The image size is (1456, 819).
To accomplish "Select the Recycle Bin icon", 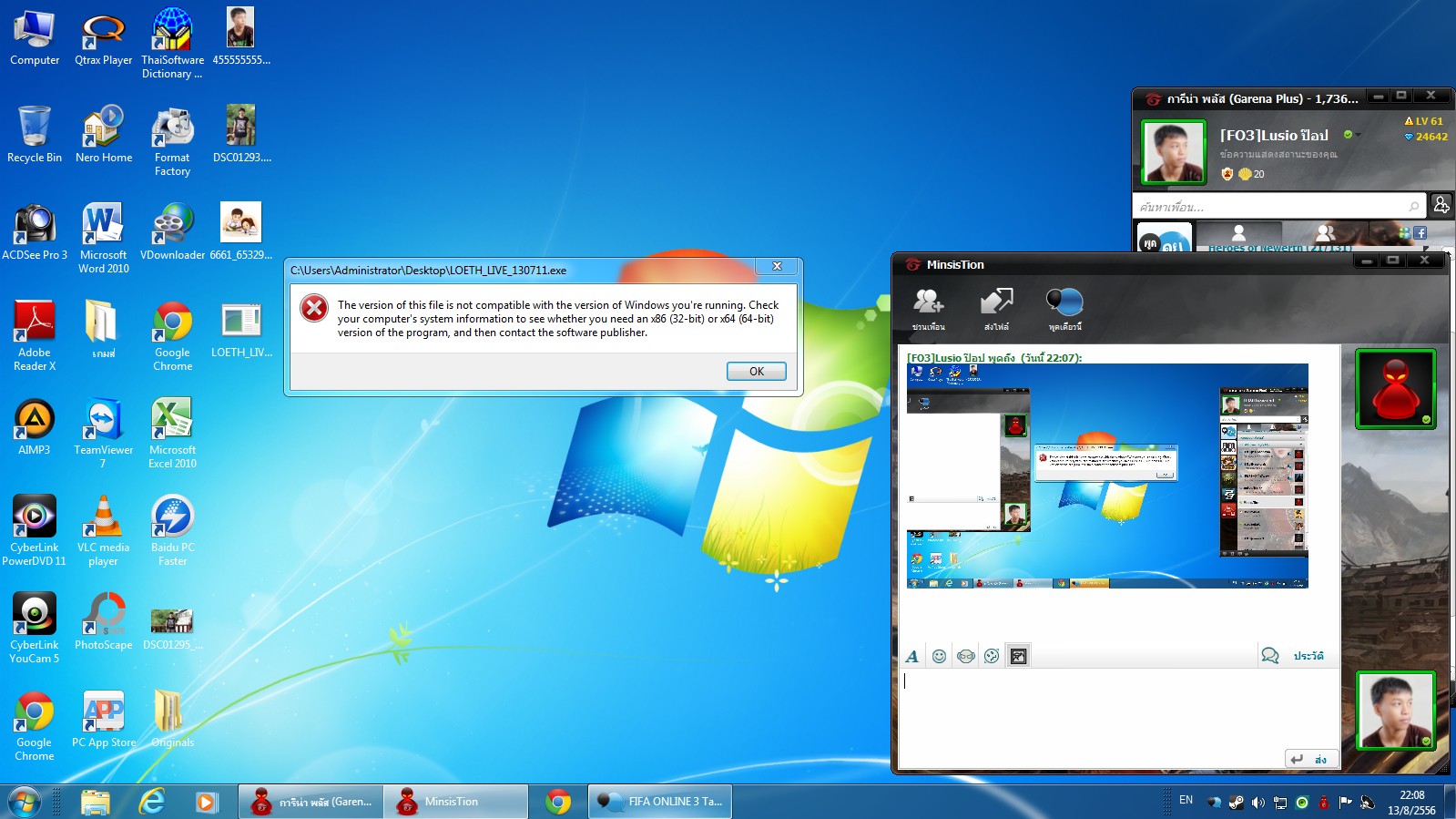I will pyautogui.click(x=35, y=135).
